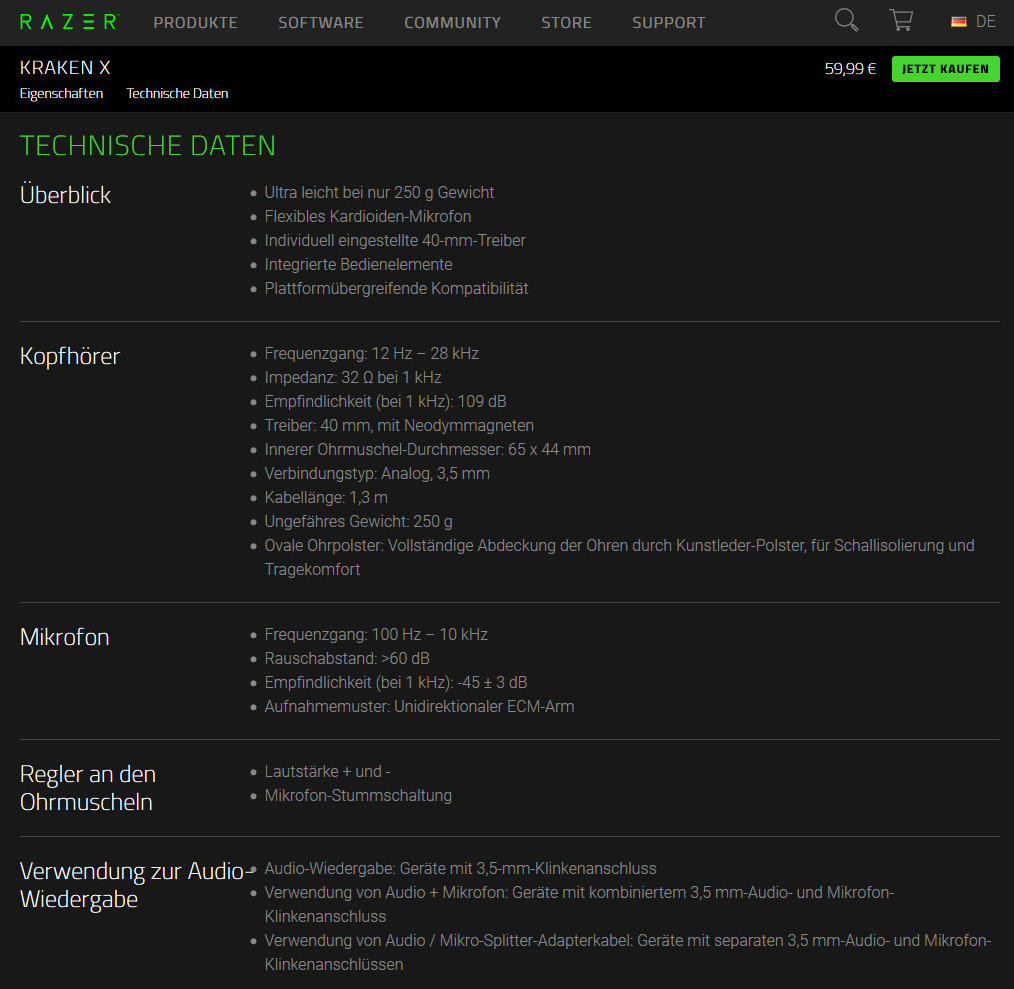1014x989 pixels.
Task: Click 'Kabellänge: 1,3 m' line
Action: click(x=326, y=497)
